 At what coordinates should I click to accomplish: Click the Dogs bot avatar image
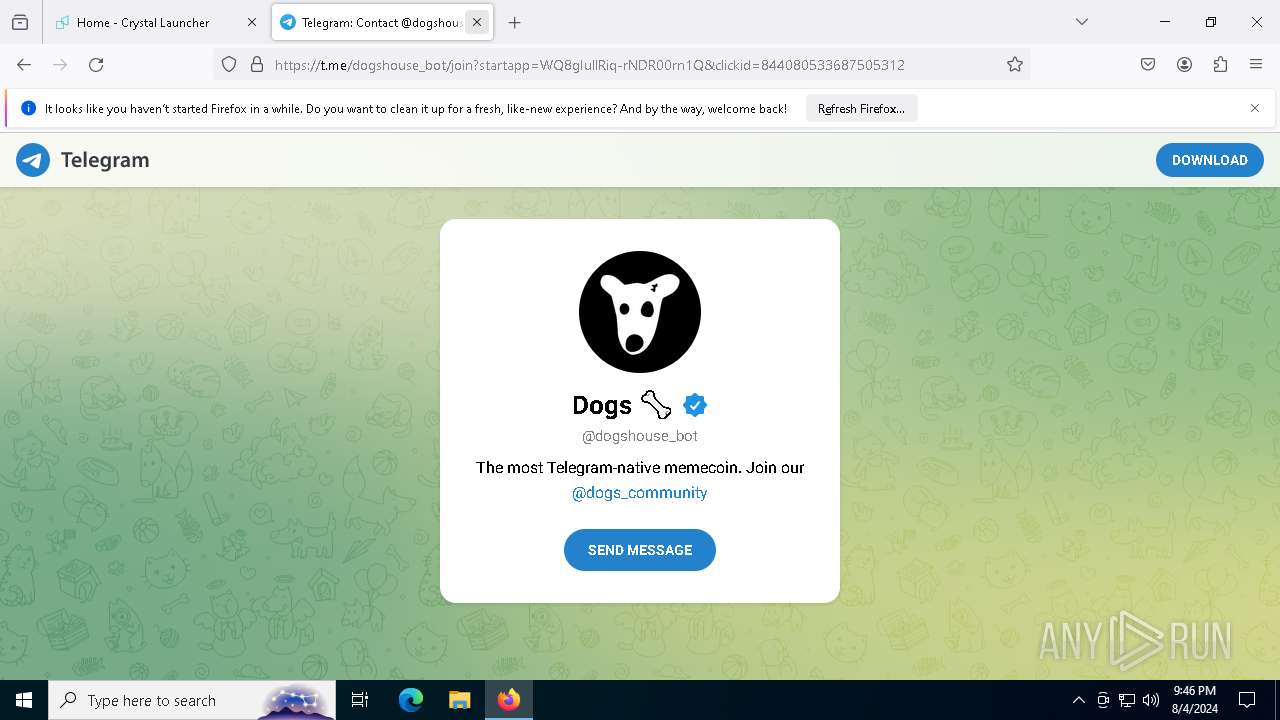[640, 312]
